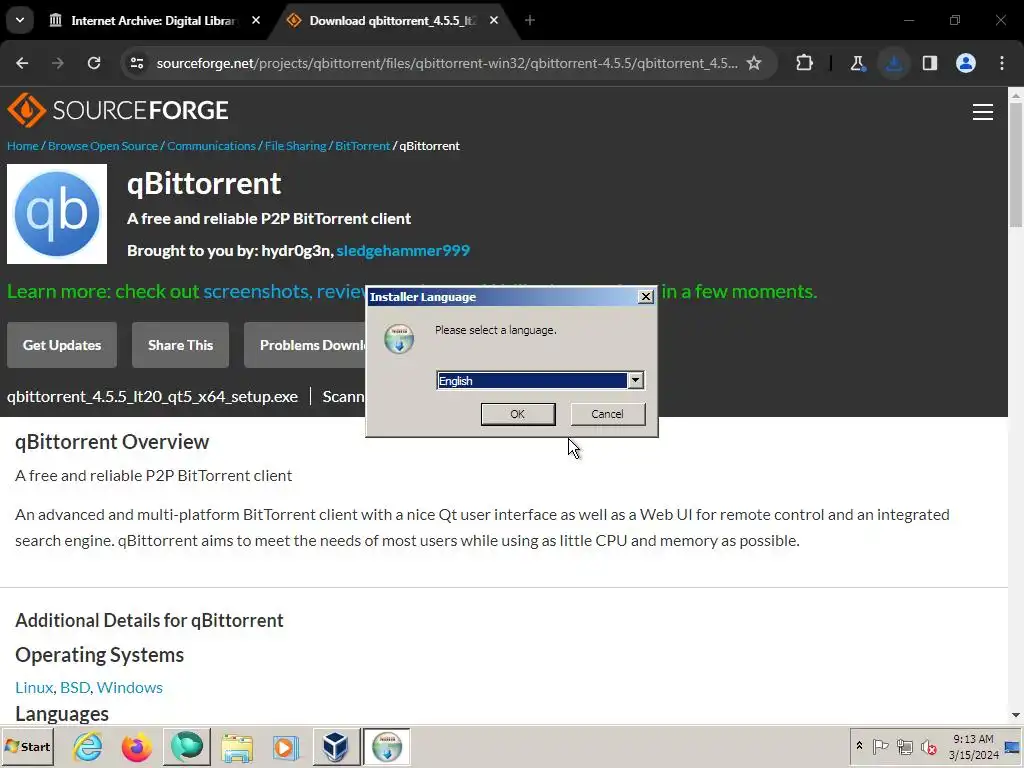Switch to Internet Archive tab

153,20
